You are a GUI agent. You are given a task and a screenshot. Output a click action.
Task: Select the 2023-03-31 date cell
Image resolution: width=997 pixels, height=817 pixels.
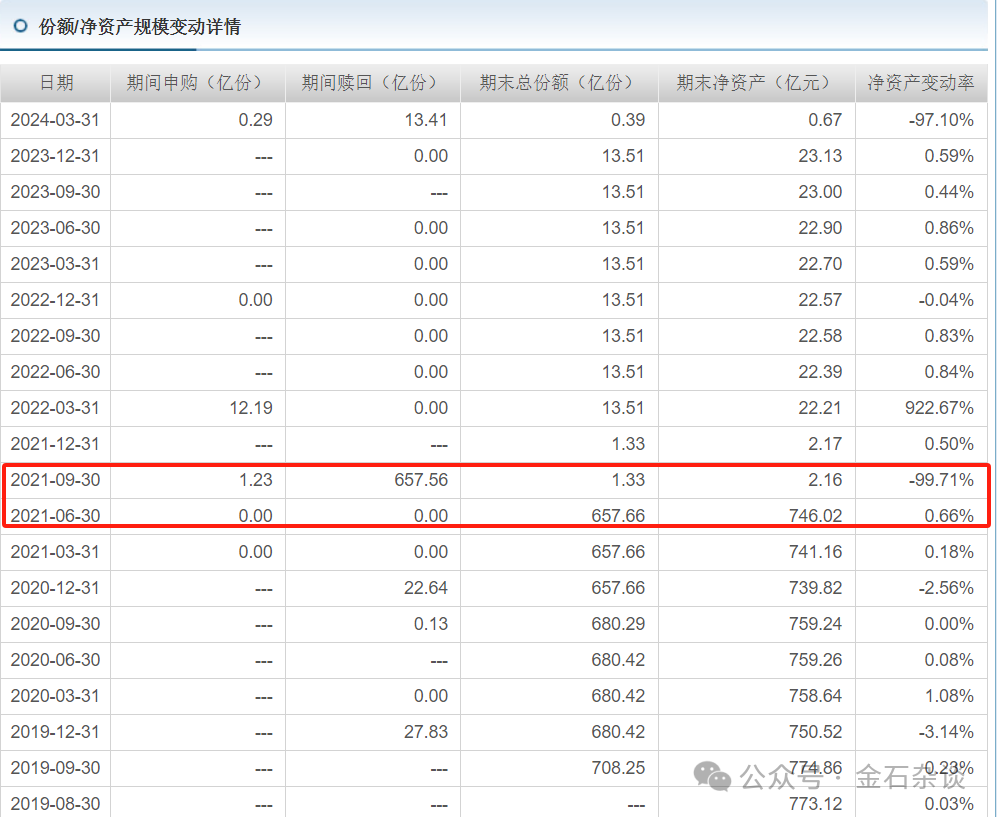pos(55,264)
